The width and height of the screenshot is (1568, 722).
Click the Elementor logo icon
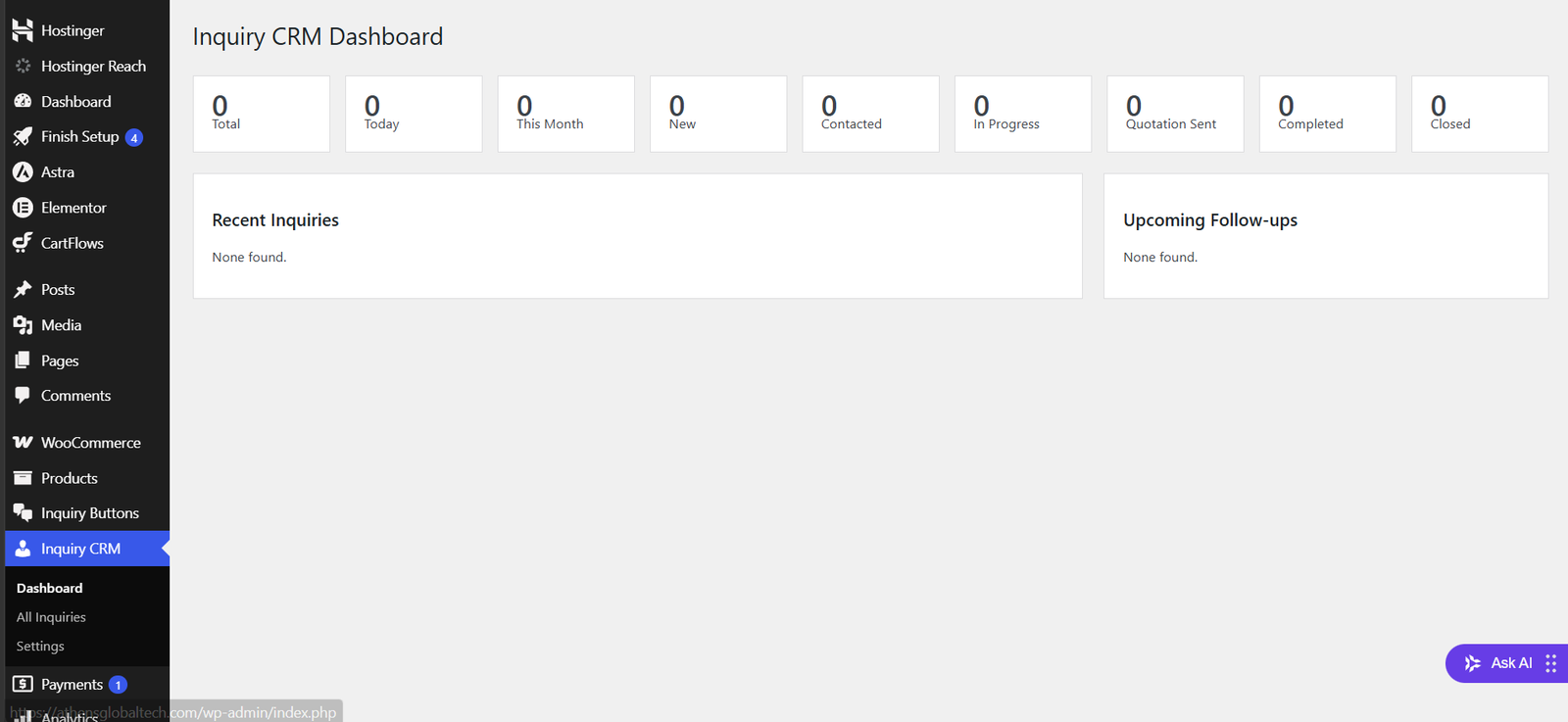pos(23,208)
